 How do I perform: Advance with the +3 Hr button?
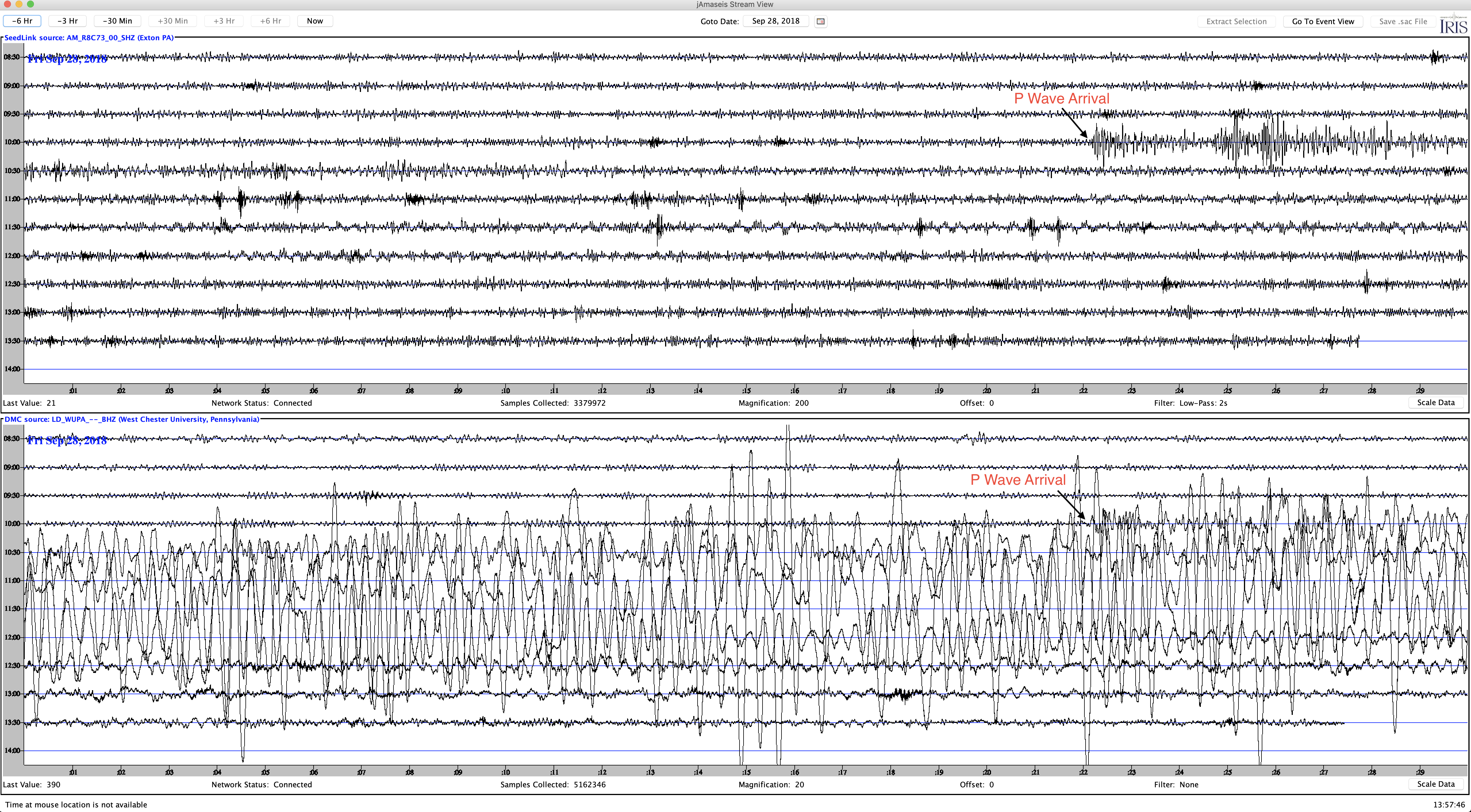click(x=224, y=21)
